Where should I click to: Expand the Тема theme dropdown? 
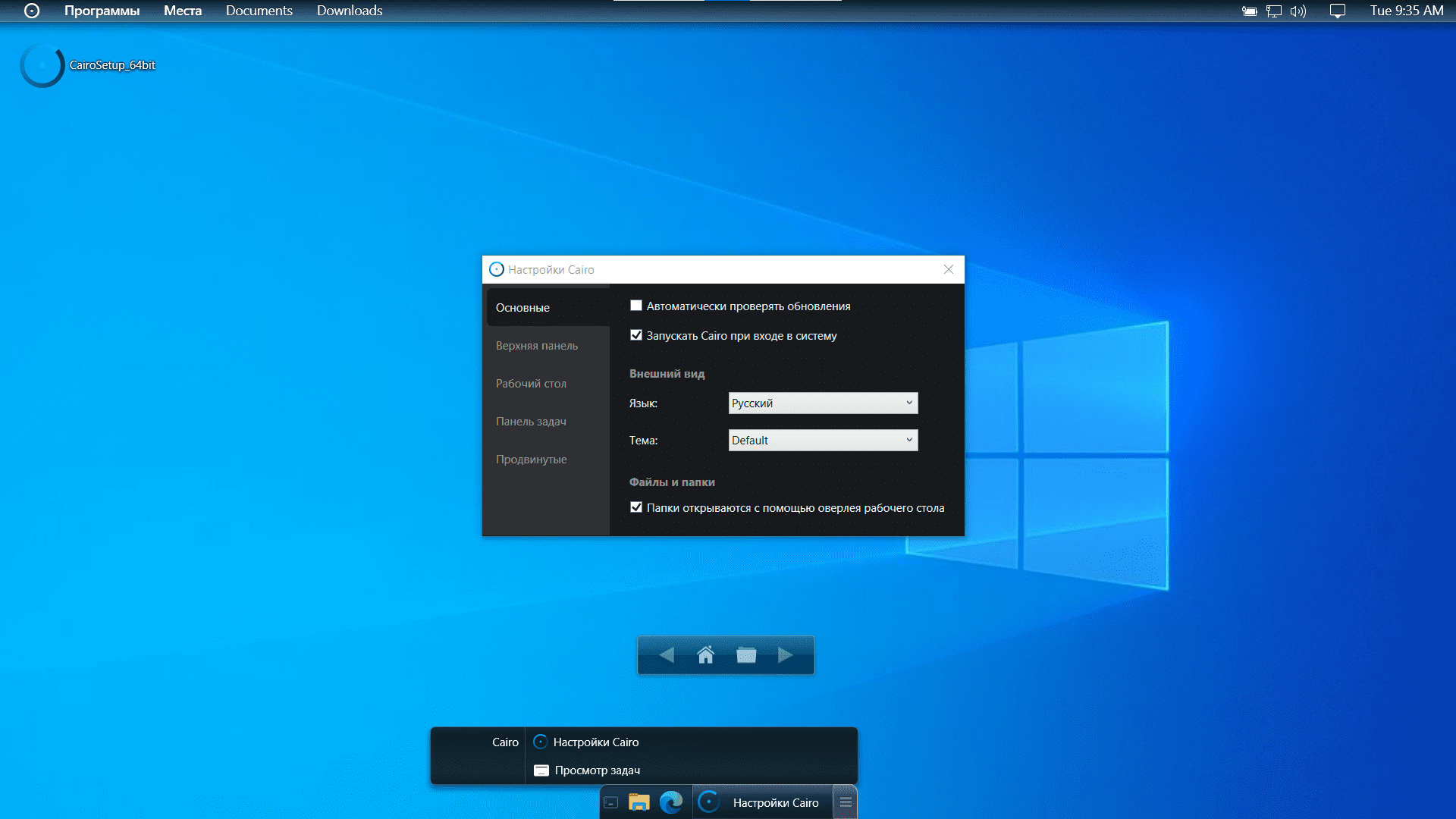click(x=823, y=441)
